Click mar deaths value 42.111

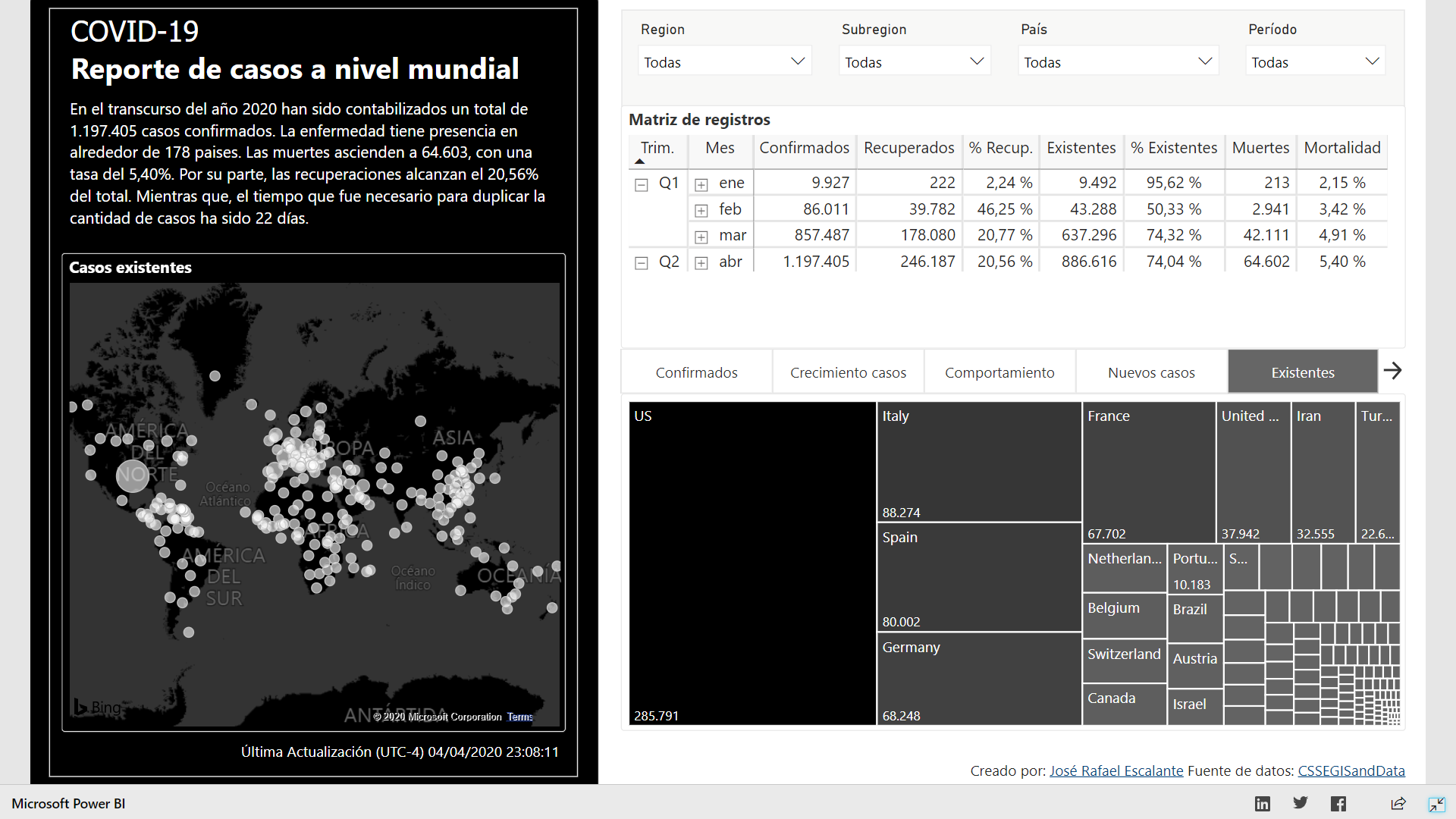(x=1266, y=235)
